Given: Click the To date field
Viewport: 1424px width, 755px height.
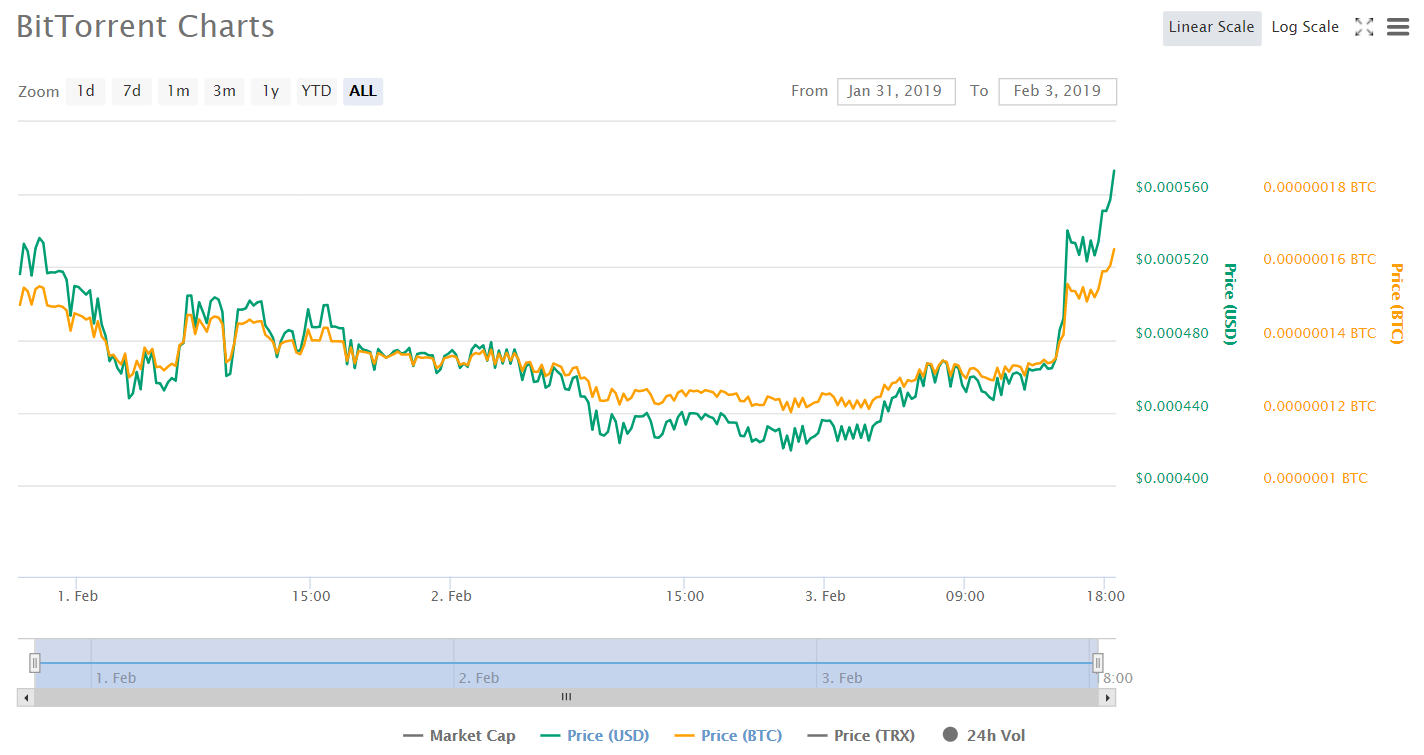Looking at the screenshot, I should 1057,91.
